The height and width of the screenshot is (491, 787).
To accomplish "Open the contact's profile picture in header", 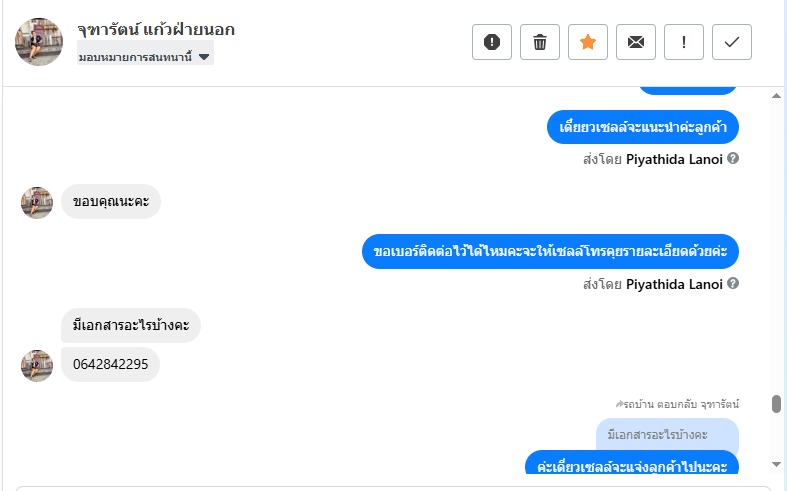I will tap(39, 42).
